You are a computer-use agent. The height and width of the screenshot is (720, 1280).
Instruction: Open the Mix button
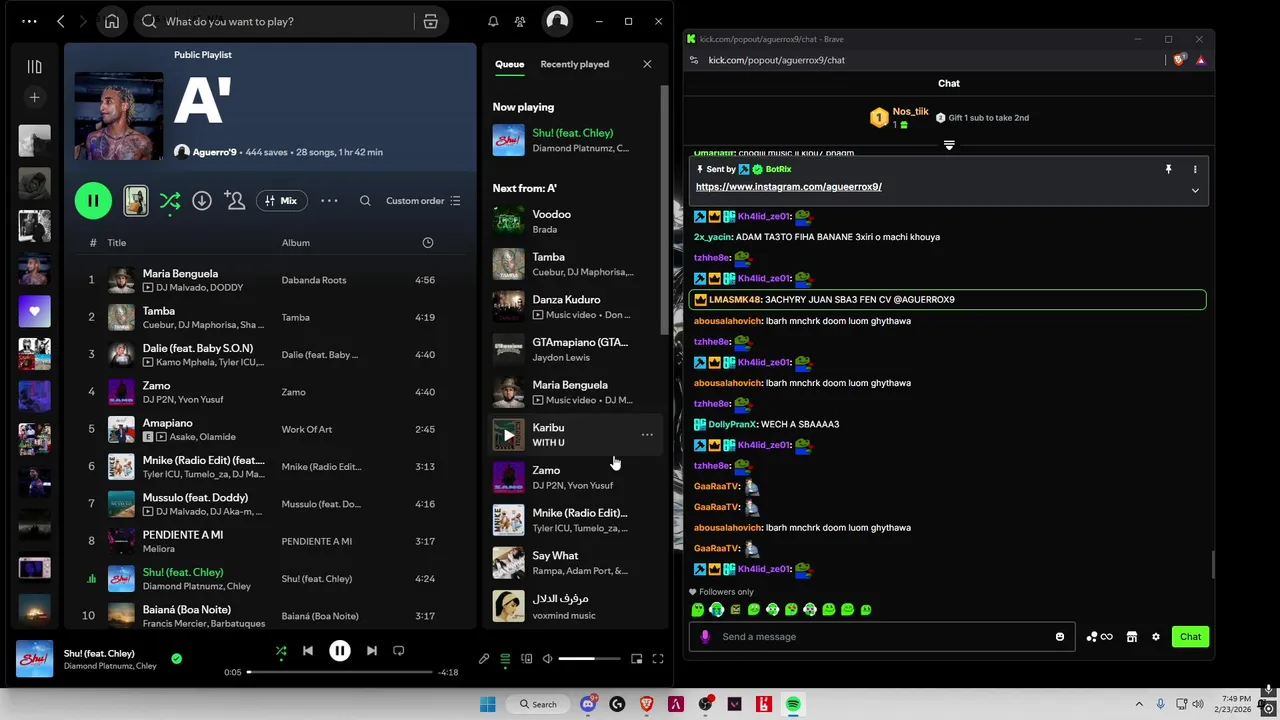point(281,201)
